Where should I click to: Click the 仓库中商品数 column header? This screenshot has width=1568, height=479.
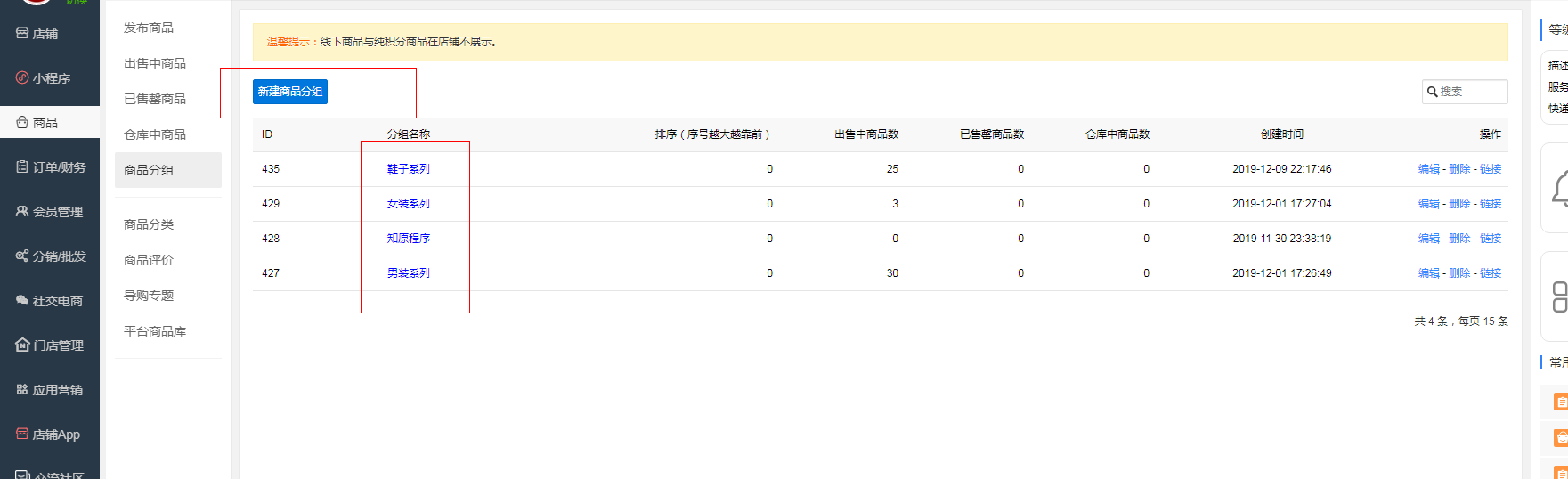tap(1117, 134)
